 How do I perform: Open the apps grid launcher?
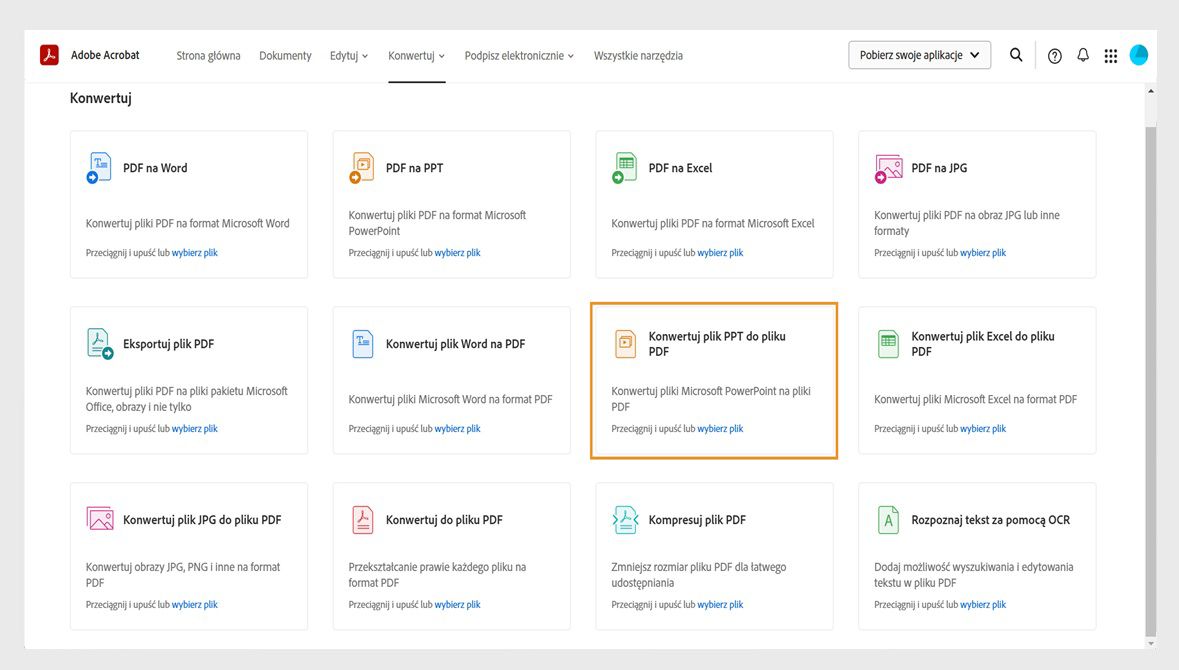pyautogui.click(x=1110, y=56)
